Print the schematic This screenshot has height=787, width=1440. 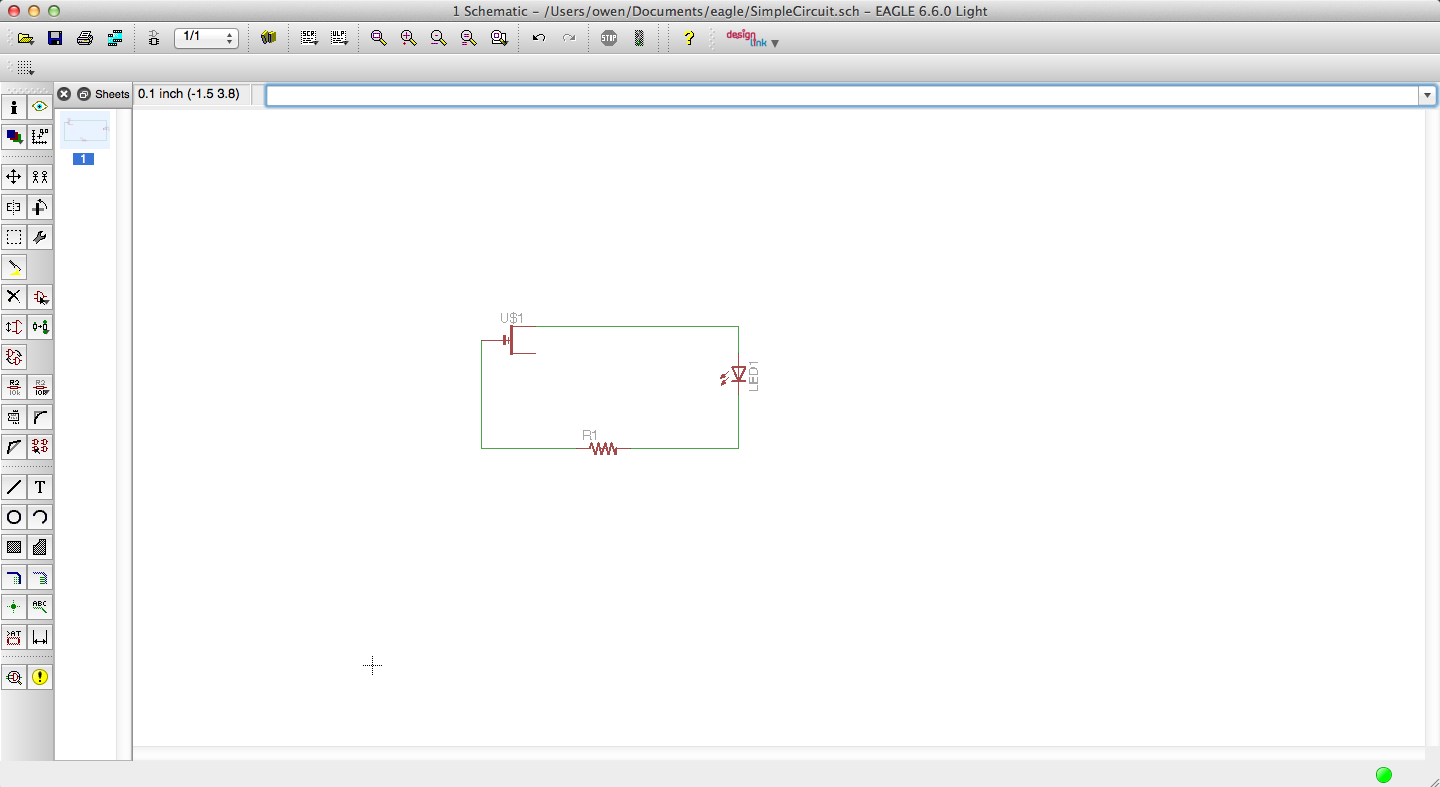click(85, 38)
